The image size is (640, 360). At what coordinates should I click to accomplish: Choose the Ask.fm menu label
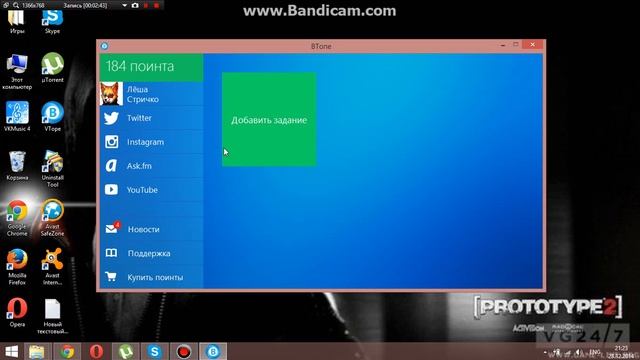coord(139,166)
